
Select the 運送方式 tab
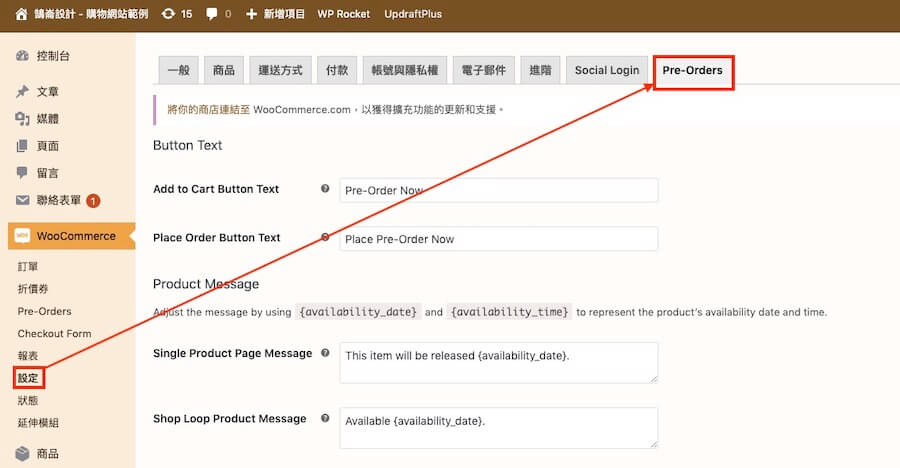(279, 70)
